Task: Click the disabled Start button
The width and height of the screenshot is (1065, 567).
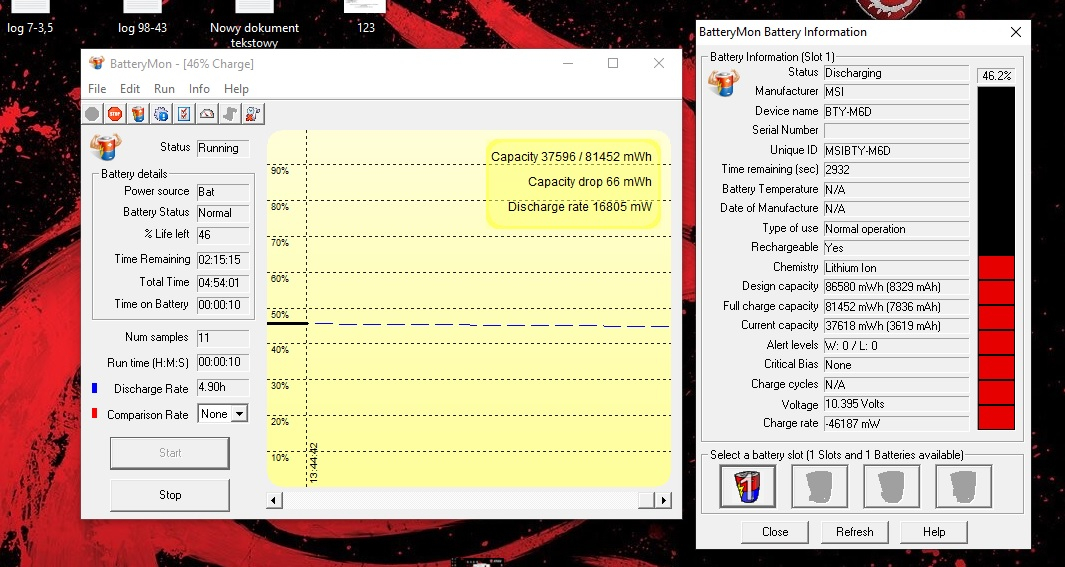Action: [170, 453]
